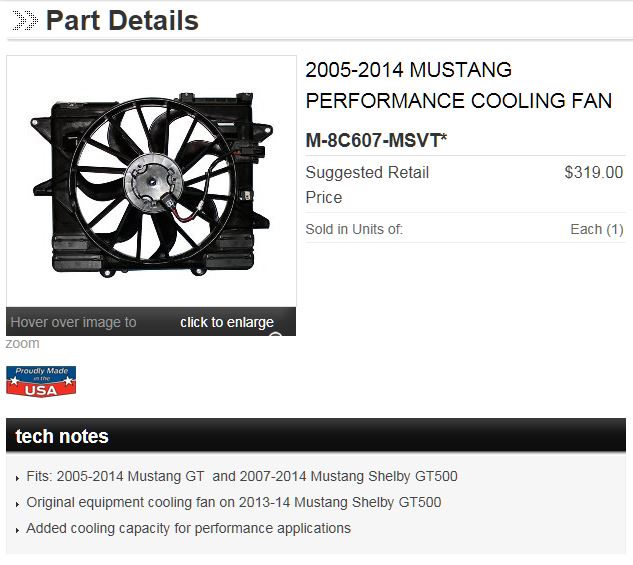Click the Suggested Retail Price label

tap(367, 184)
